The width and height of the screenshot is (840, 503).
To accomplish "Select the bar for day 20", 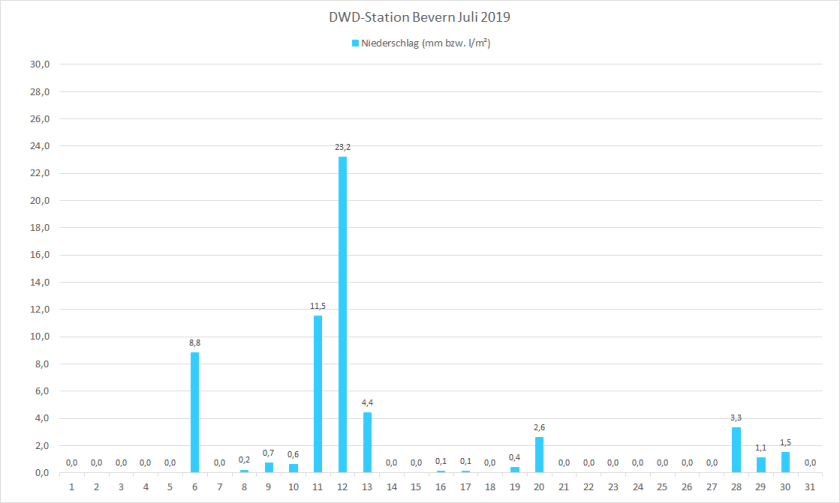I will tap(540, 454).
